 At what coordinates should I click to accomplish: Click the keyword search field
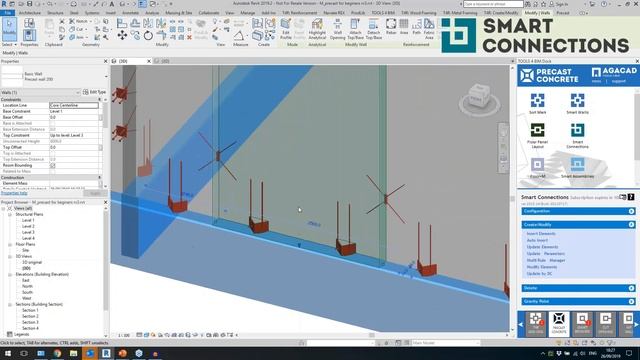[493, 4]
